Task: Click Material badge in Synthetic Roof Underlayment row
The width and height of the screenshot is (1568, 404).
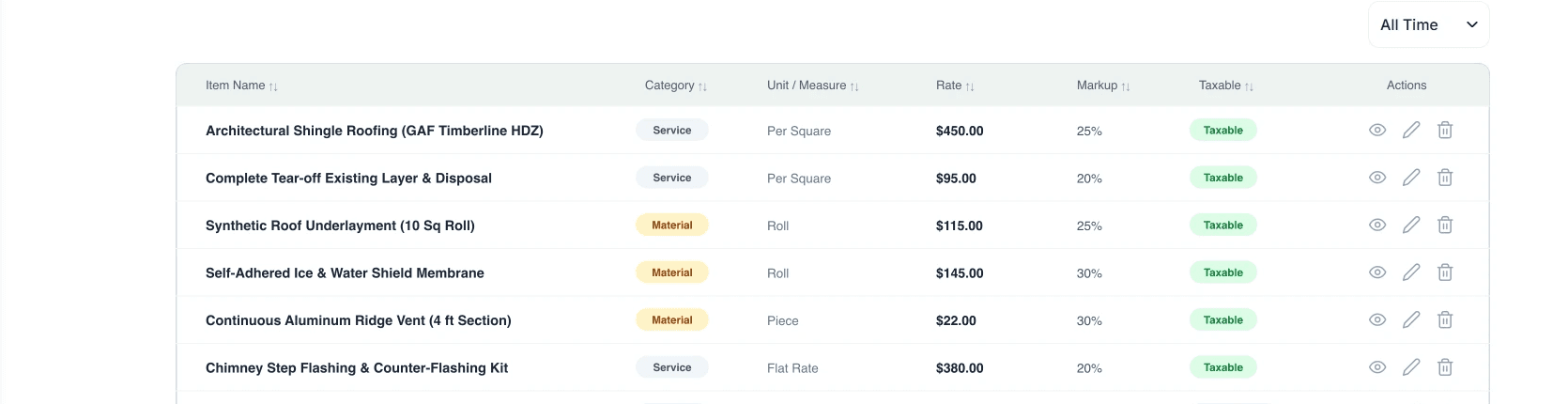Action: [x=672, y=225]
